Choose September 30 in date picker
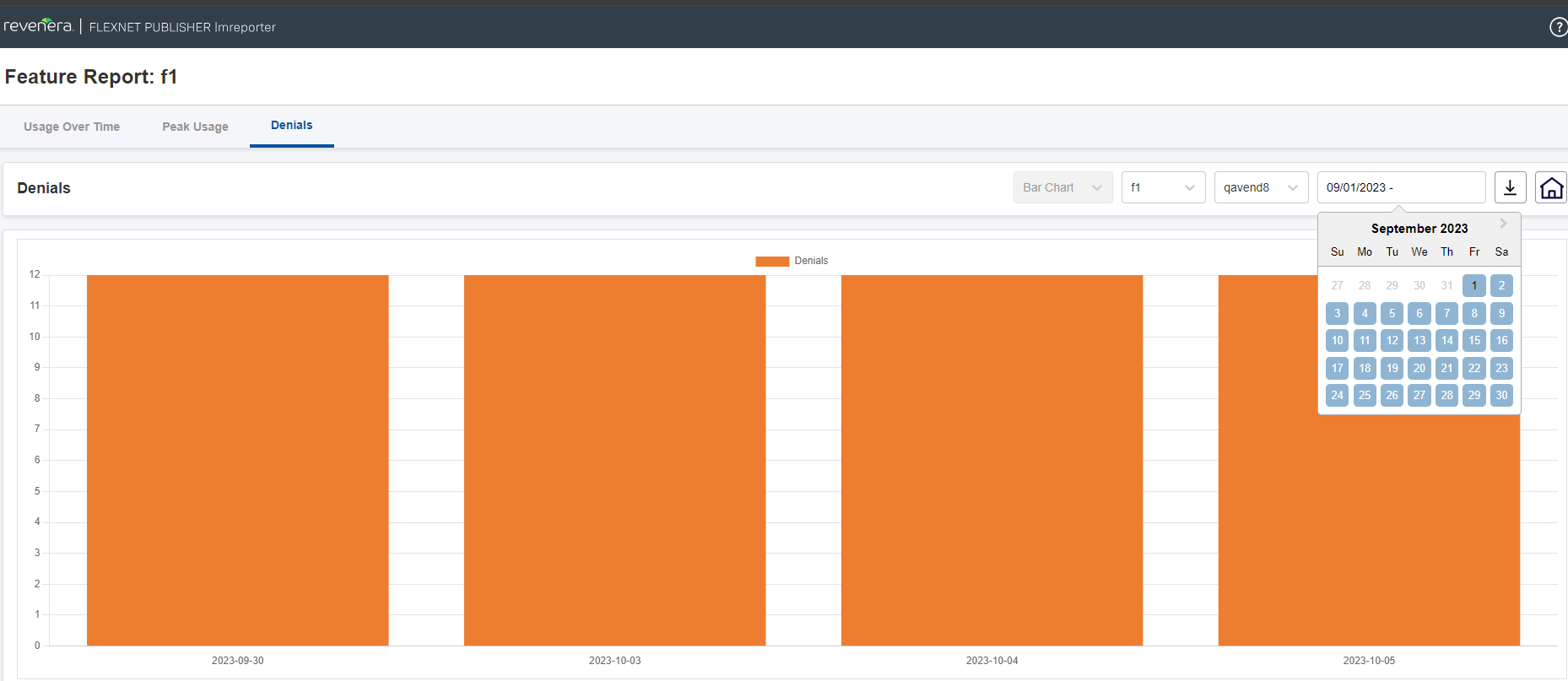 pyautogui.click(x=1501, y=395)
